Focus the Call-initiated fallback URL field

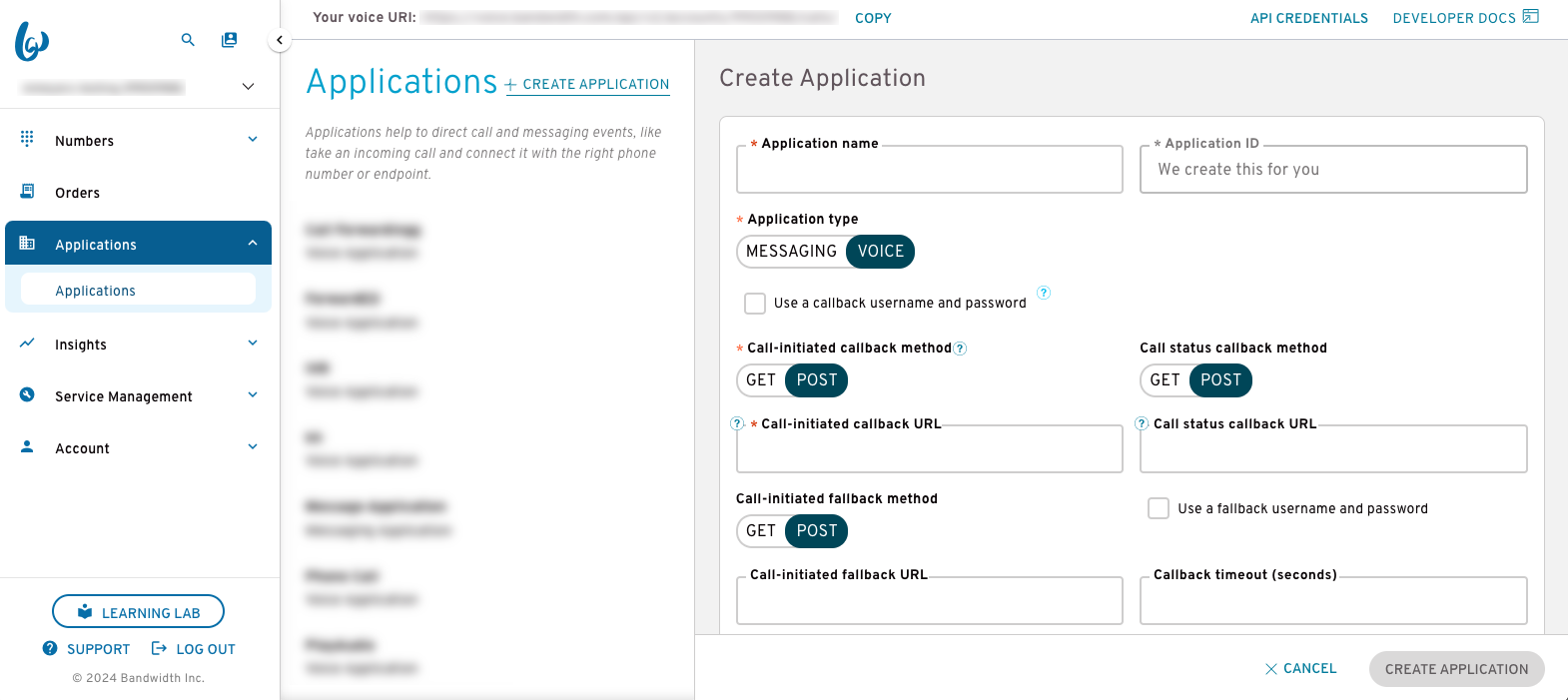point(930,601)
